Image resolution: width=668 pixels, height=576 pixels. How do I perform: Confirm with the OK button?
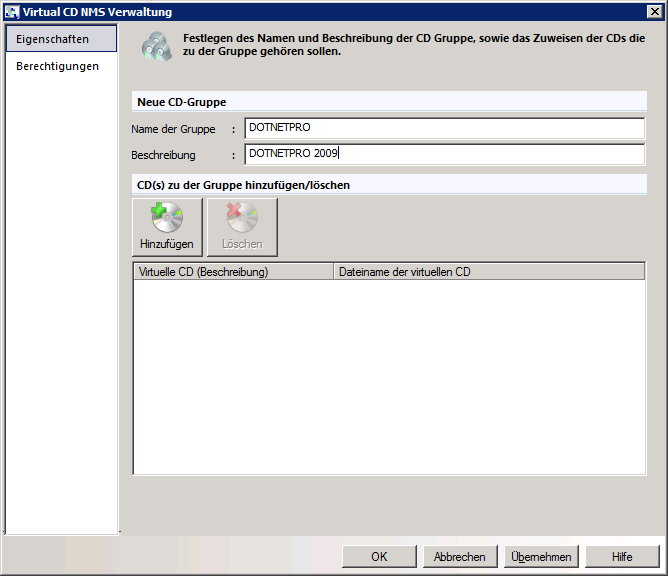[379, 556]
